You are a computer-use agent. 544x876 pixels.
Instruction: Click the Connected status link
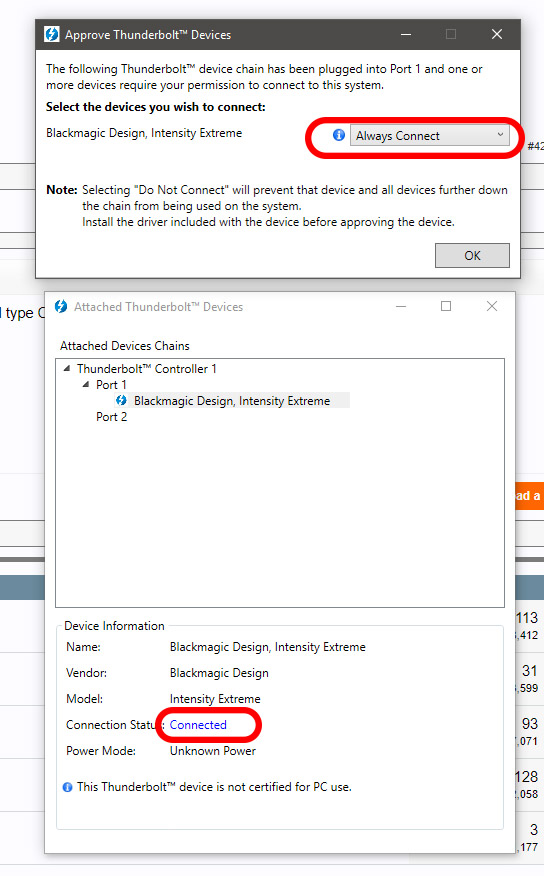point(198,725)
